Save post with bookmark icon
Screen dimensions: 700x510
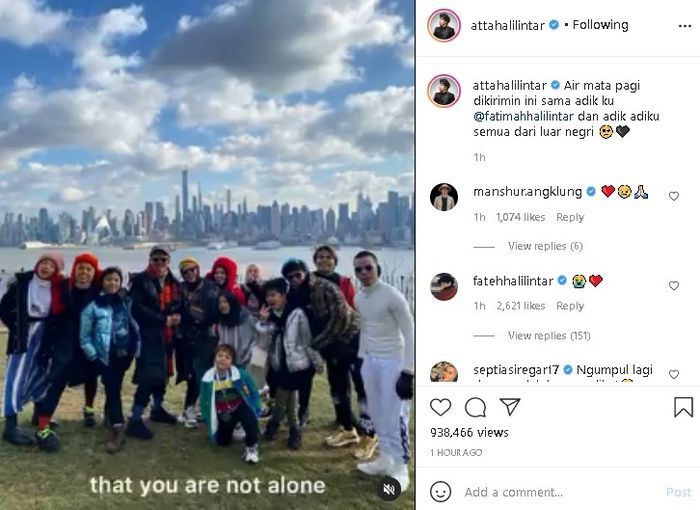(683, 407)
